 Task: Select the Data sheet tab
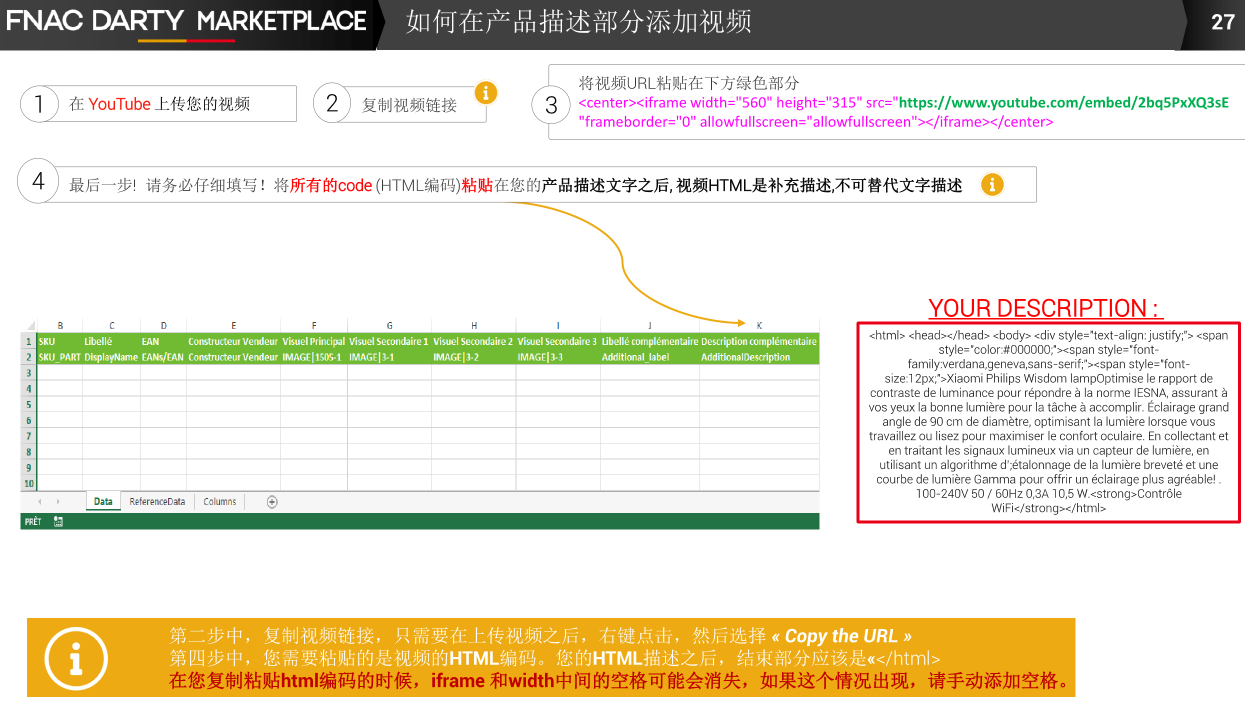(102, 502)
